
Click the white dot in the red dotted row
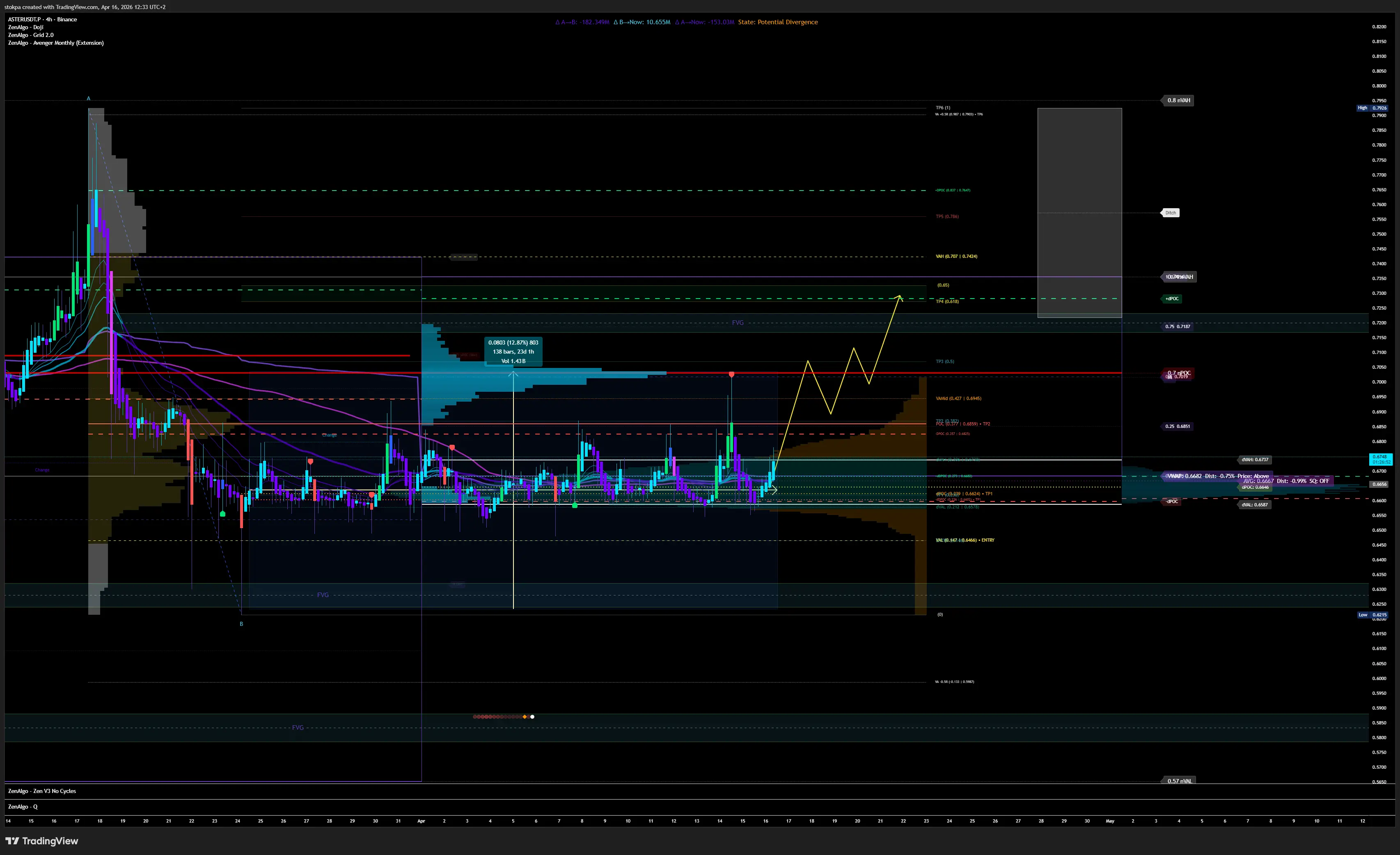pos(532,717)
